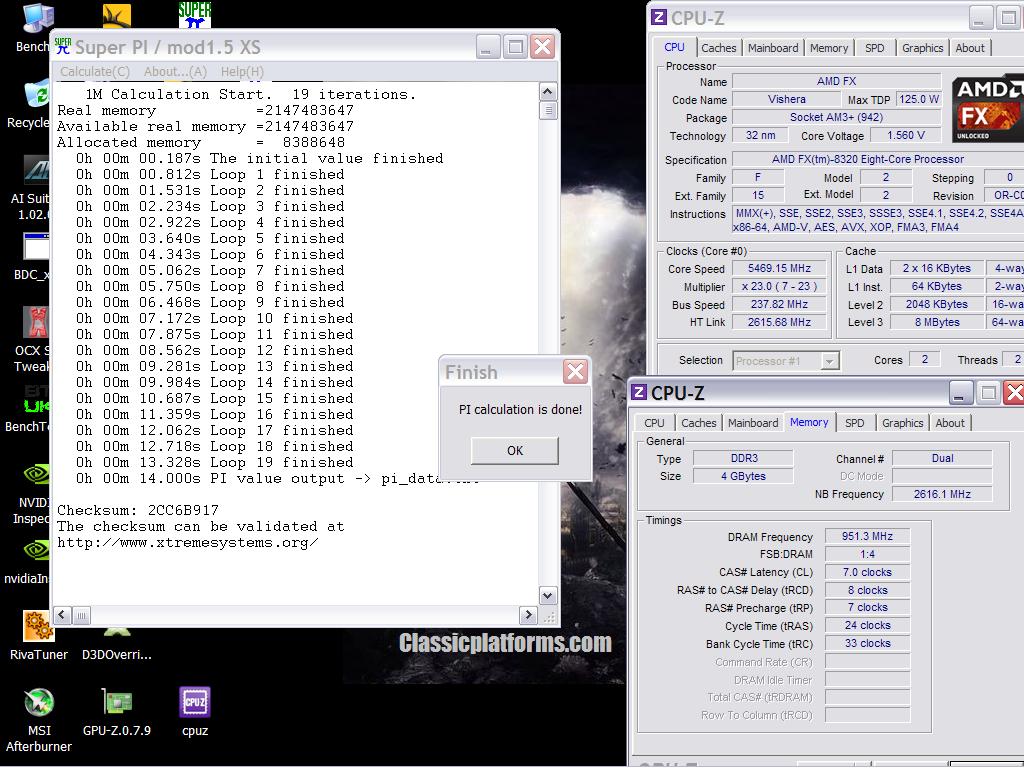Click the CAS# Latency value 7.0 clocks
This screenshot has width=1024, height=768.
coord(867,572)
